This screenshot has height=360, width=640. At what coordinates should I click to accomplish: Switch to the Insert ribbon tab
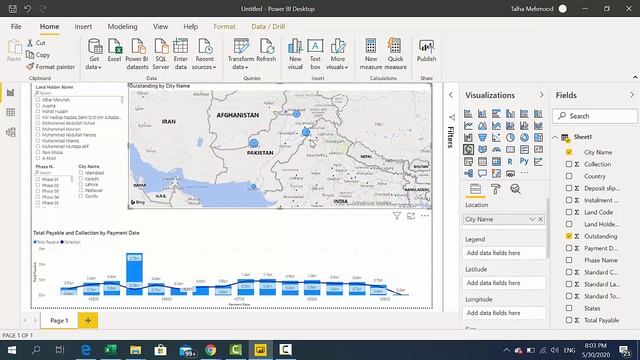click(x=83, y=27)
